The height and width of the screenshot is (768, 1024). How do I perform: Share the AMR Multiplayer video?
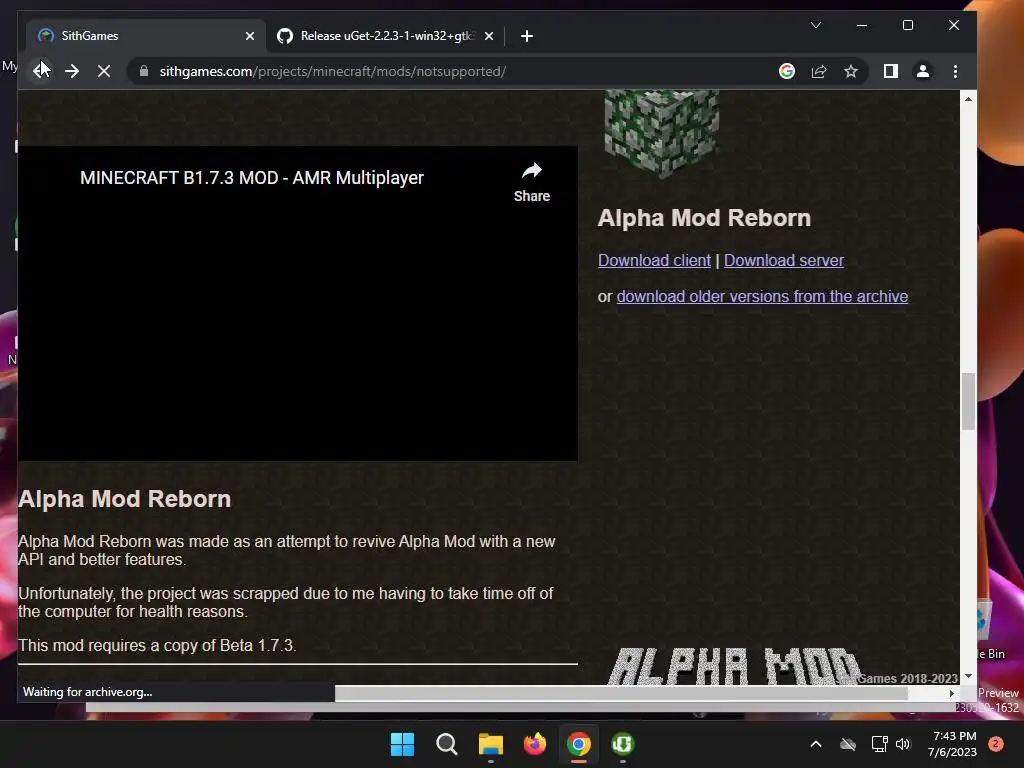(x=532, y=182)
